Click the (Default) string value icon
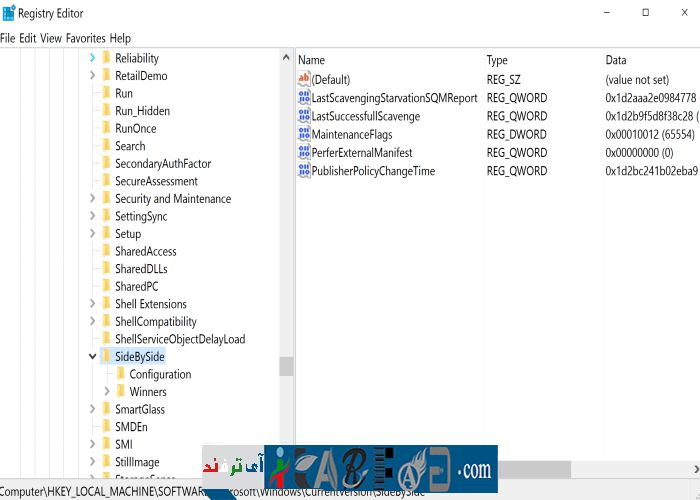This screenshot has height=500, width=700. pos(304,79)
